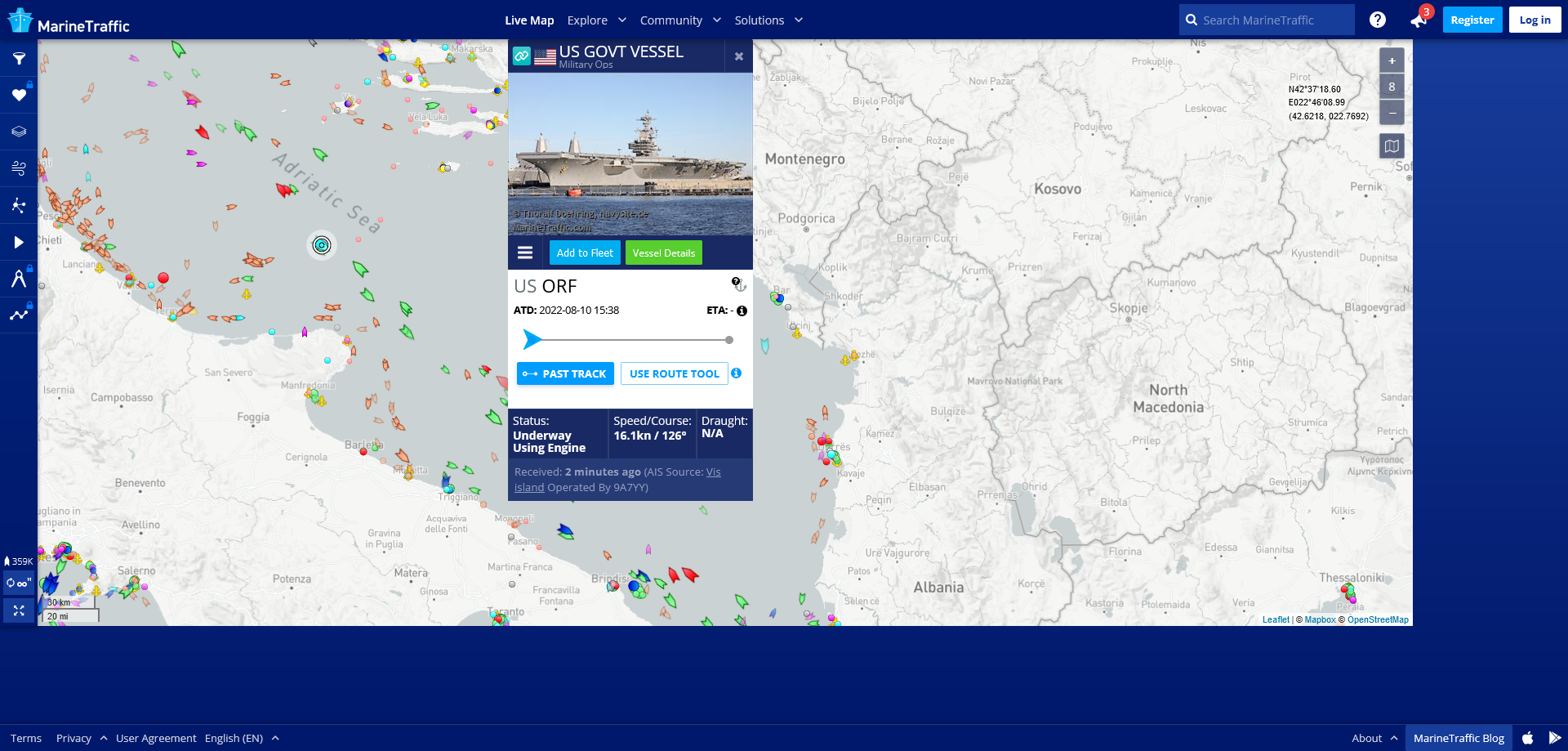Zoom in with the plus button

(x=1392, y=60)
